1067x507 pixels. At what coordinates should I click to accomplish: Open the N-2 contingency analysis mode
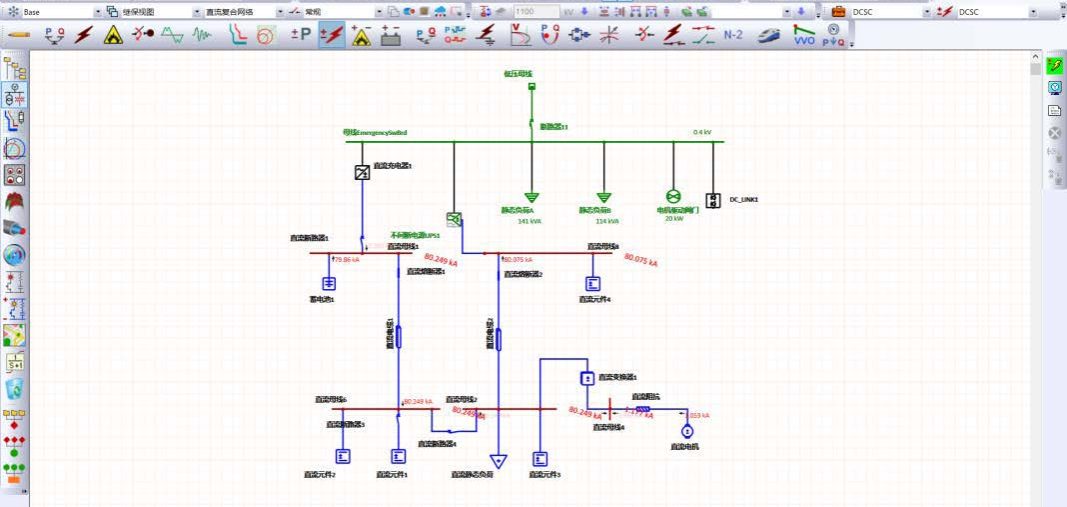[x=732, y=35]
